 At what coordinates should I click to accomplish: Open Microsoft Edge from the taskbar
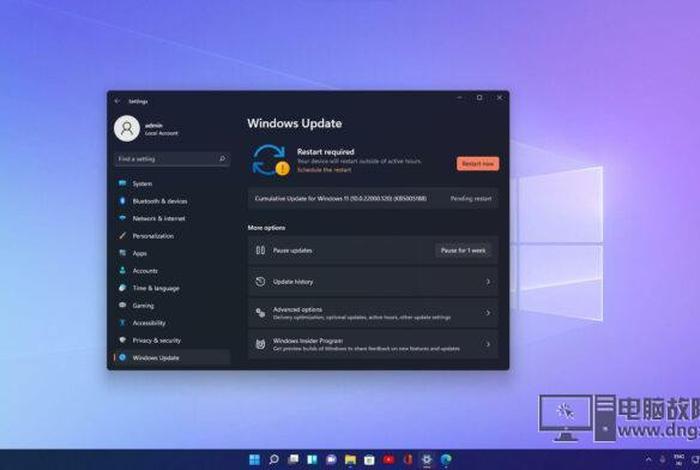[x=446, y=459]
